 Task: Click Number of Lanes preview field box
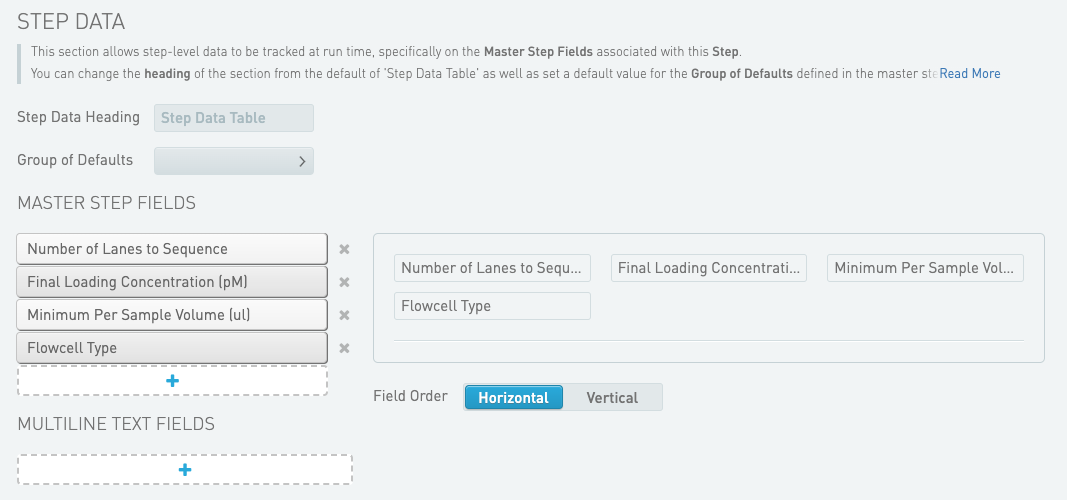493,268
